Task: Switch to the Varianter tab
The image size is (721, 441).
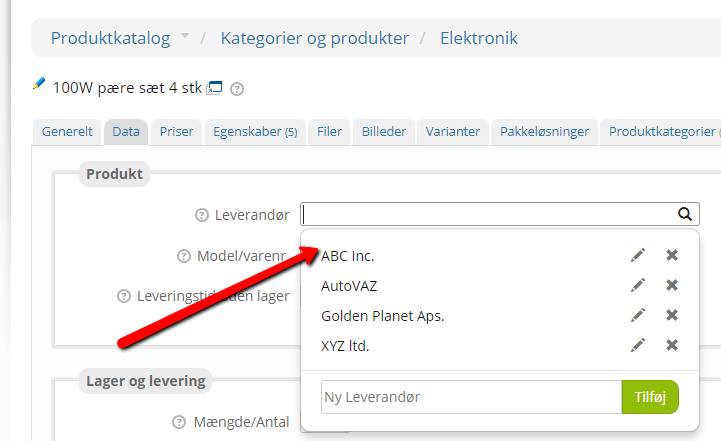Action: click(453, 132)
